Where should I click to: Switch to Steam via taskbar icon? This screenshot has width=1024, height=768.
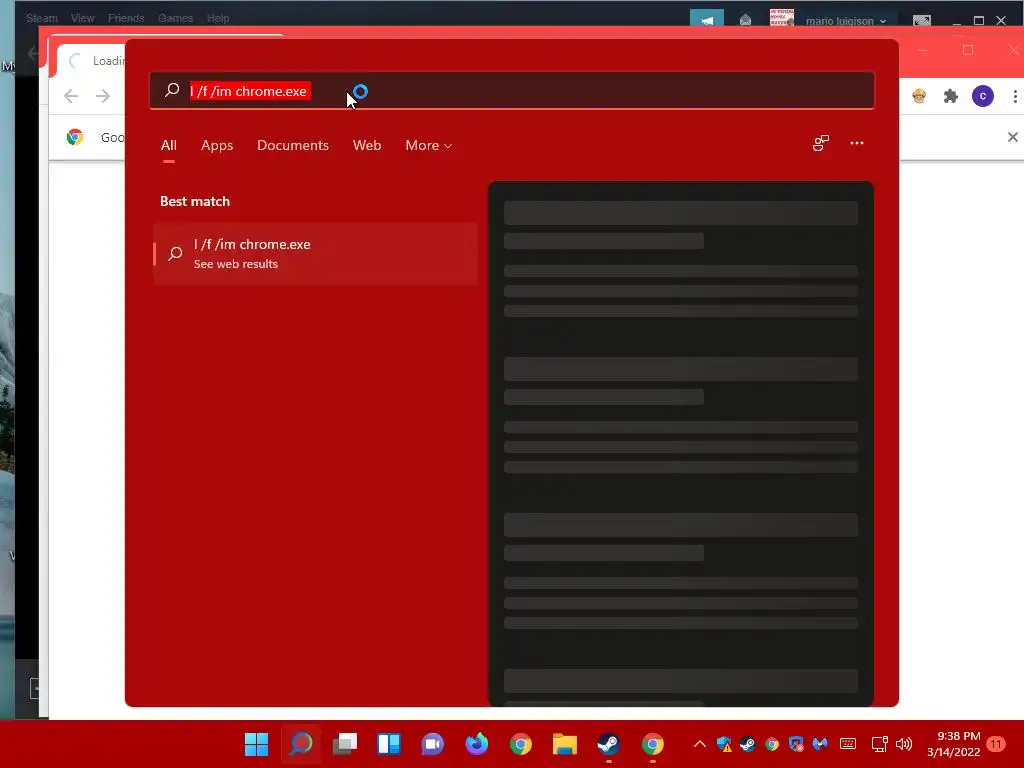click(x=609, y=744)
